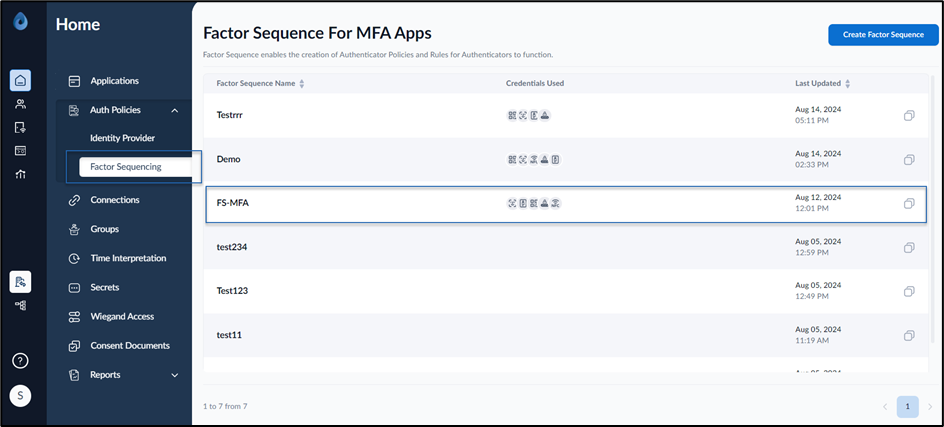
Task: Sort by Last Updated column
Action: point(848,84)
